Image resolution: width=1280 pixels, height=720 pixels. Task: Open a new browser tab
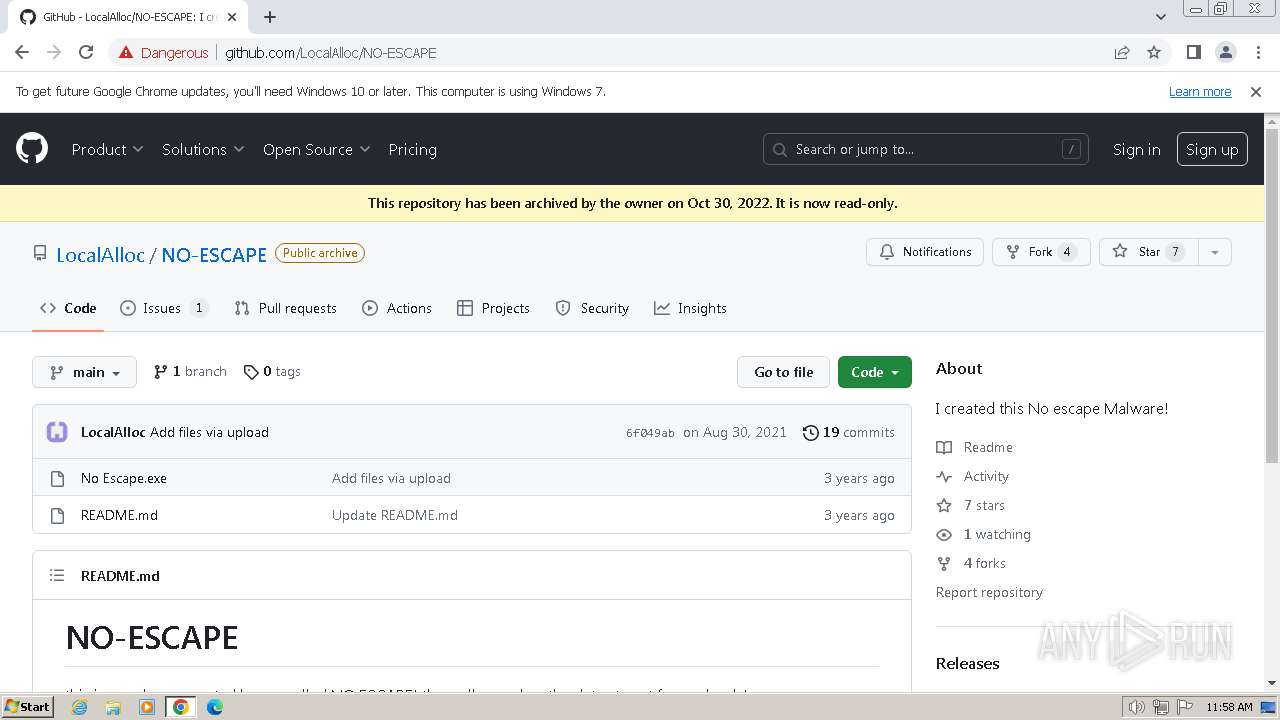coord(270,17)
